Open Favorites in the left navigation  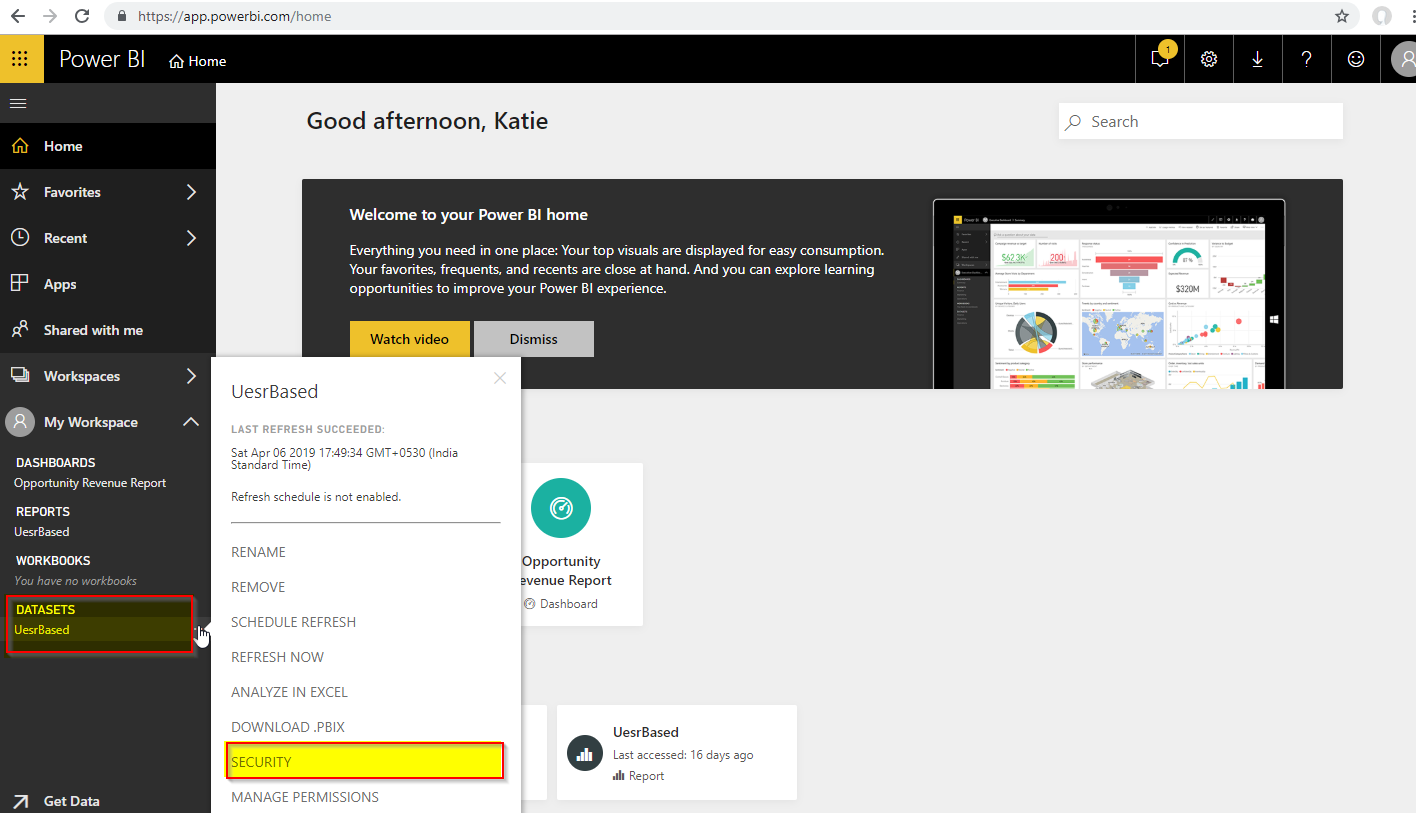72,192
